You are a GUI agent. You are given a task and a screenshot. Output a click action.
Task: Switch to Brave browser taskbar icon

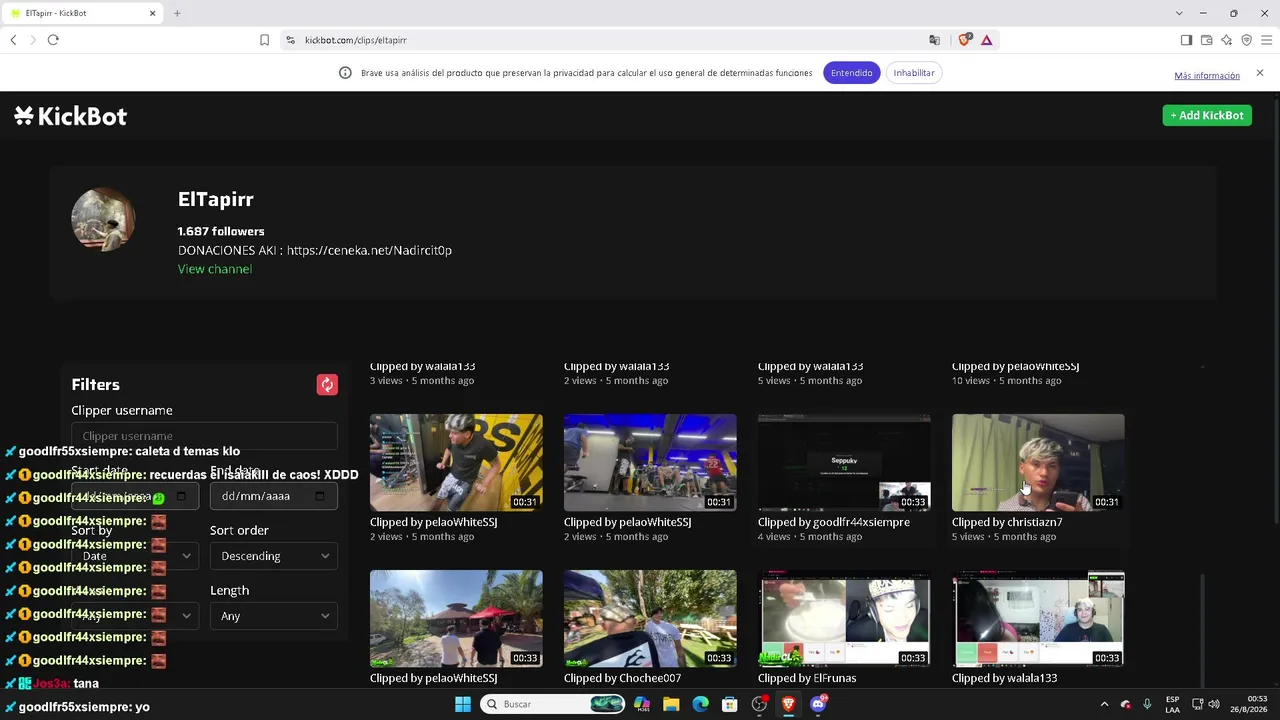(x=789, y=704)
